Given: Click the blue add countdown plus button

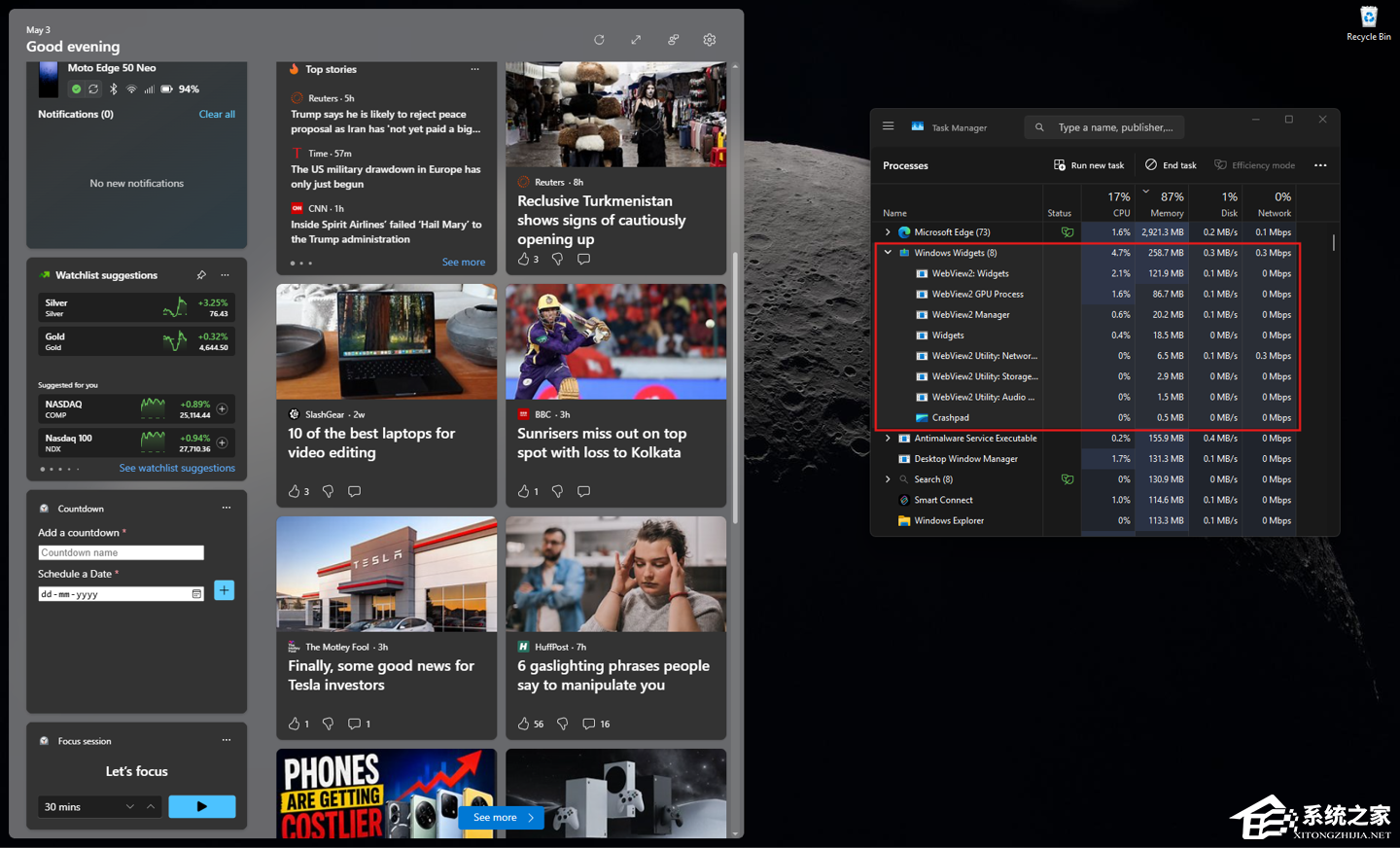Looking at the screenshot, I should click(x=224, y=590).
